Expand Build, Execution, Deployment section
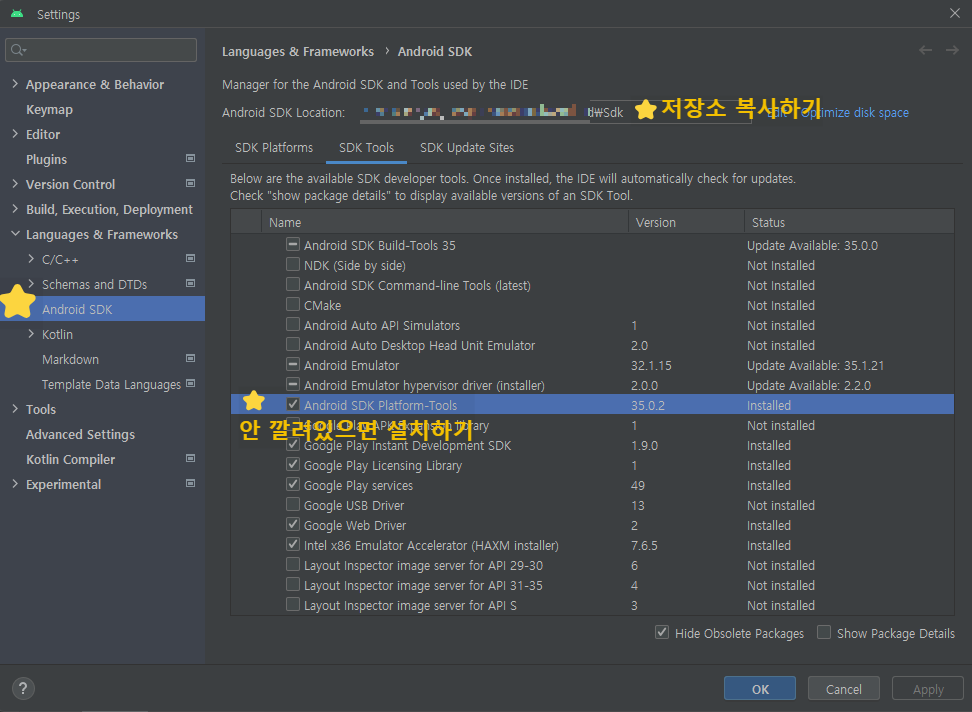The width and height of the screenshot is (972, 712). (x=15, y=209)
